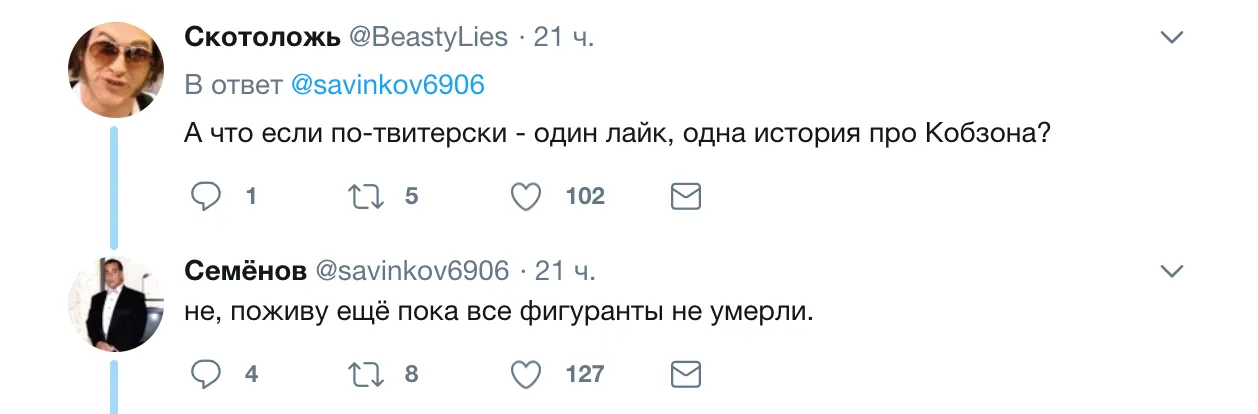Send Скотоложь's tweet via direct message envelope
Image resolution: width=1258 pixels, height=414 pixels.
[685, 197]
